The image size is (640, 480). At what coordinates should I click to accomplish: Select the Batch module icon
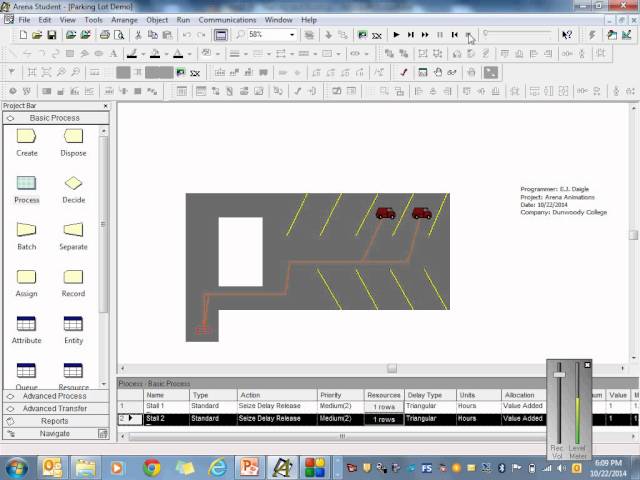pos(27,230)
